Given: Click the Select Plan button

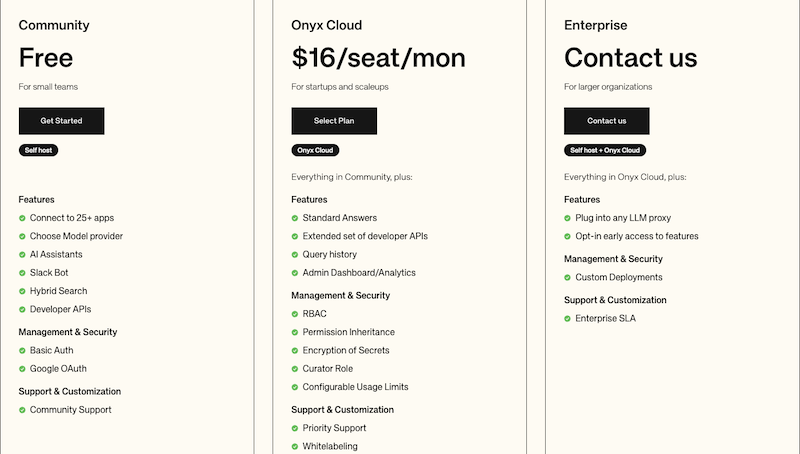Looking at the screenshot, I should (334, 121).
